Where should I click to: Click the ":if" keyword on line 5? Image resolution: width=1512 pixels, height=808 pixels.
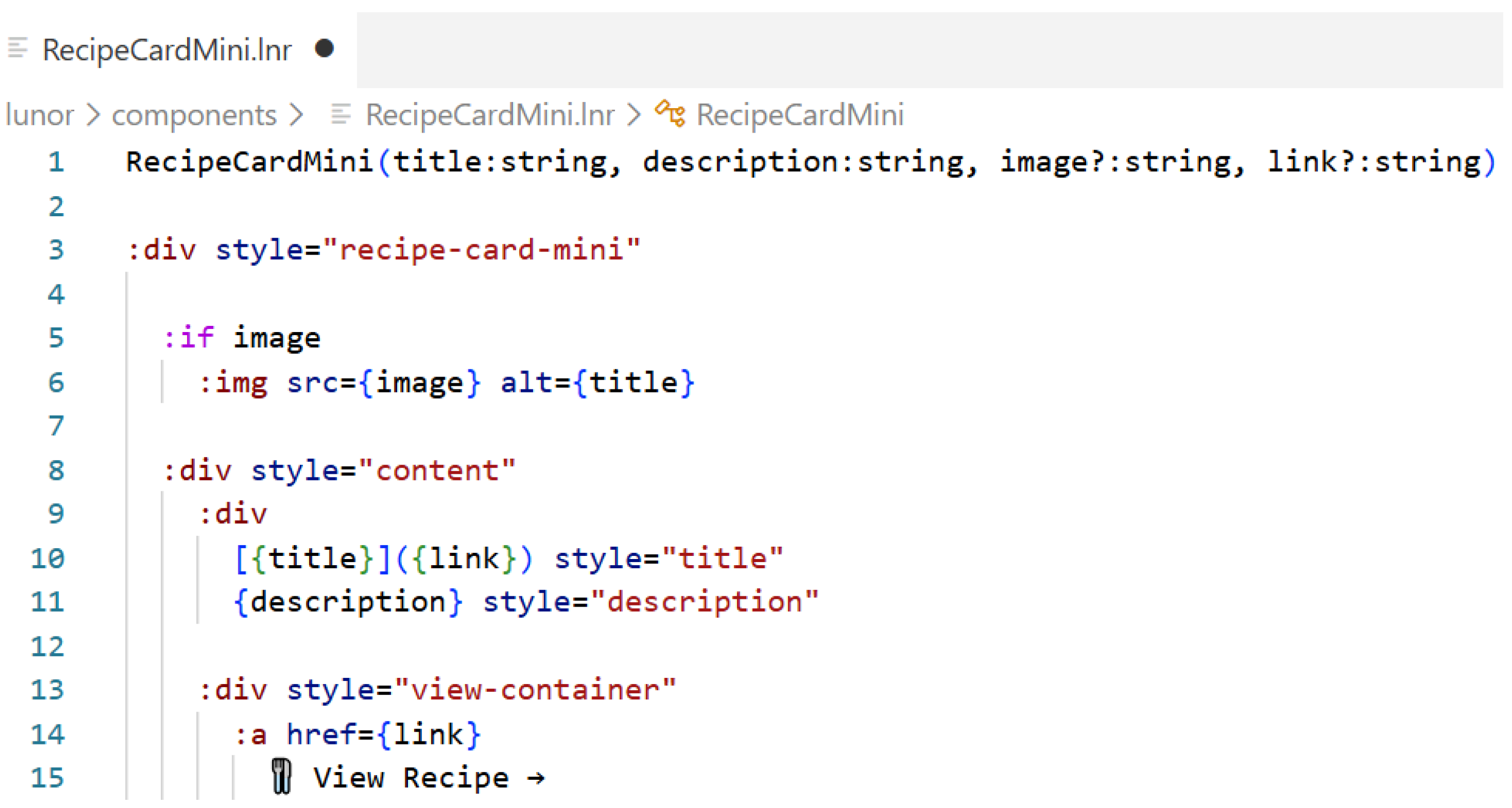(189, 338)
